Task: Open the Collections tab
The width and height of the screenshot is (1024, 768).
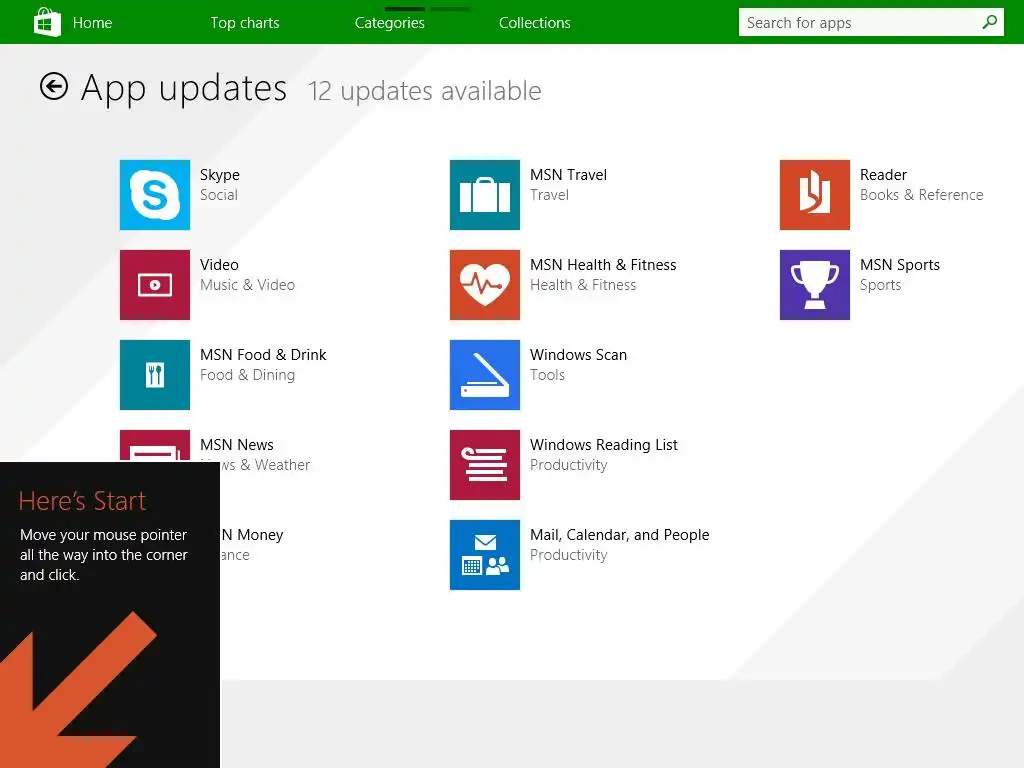Action: coord(535,23)
